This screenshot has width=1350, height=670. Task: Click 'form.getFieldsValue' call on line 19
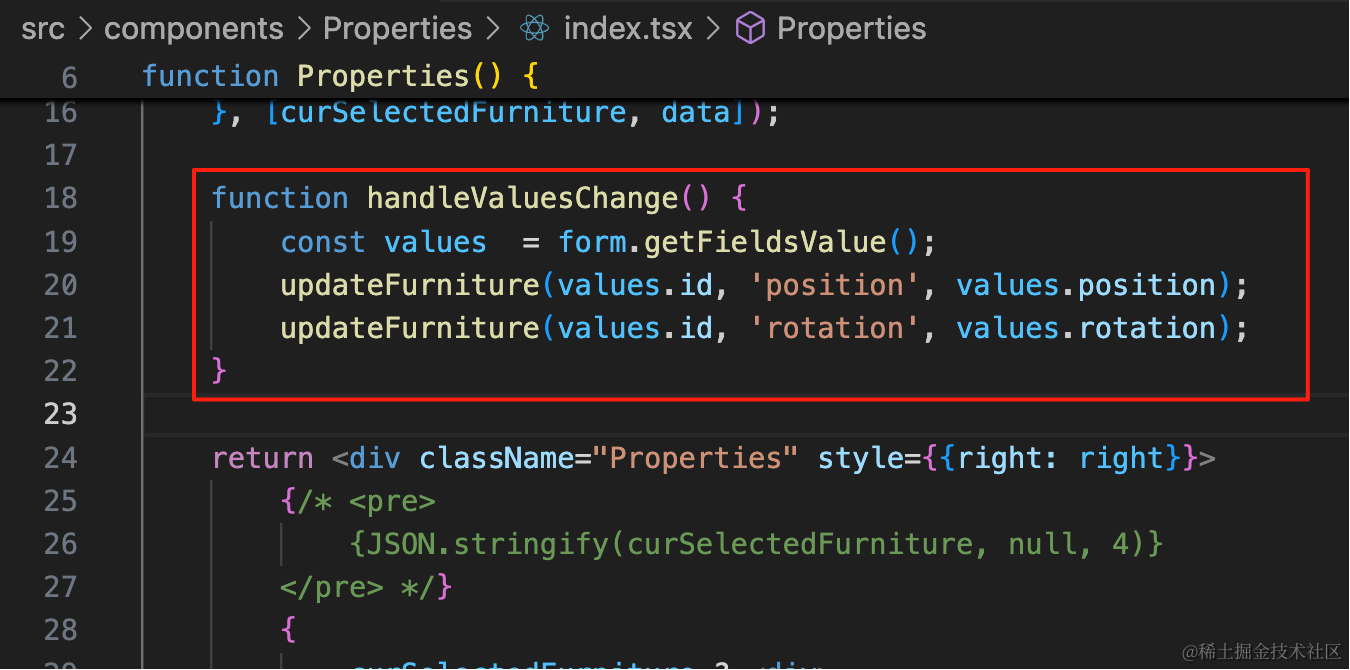723,241
